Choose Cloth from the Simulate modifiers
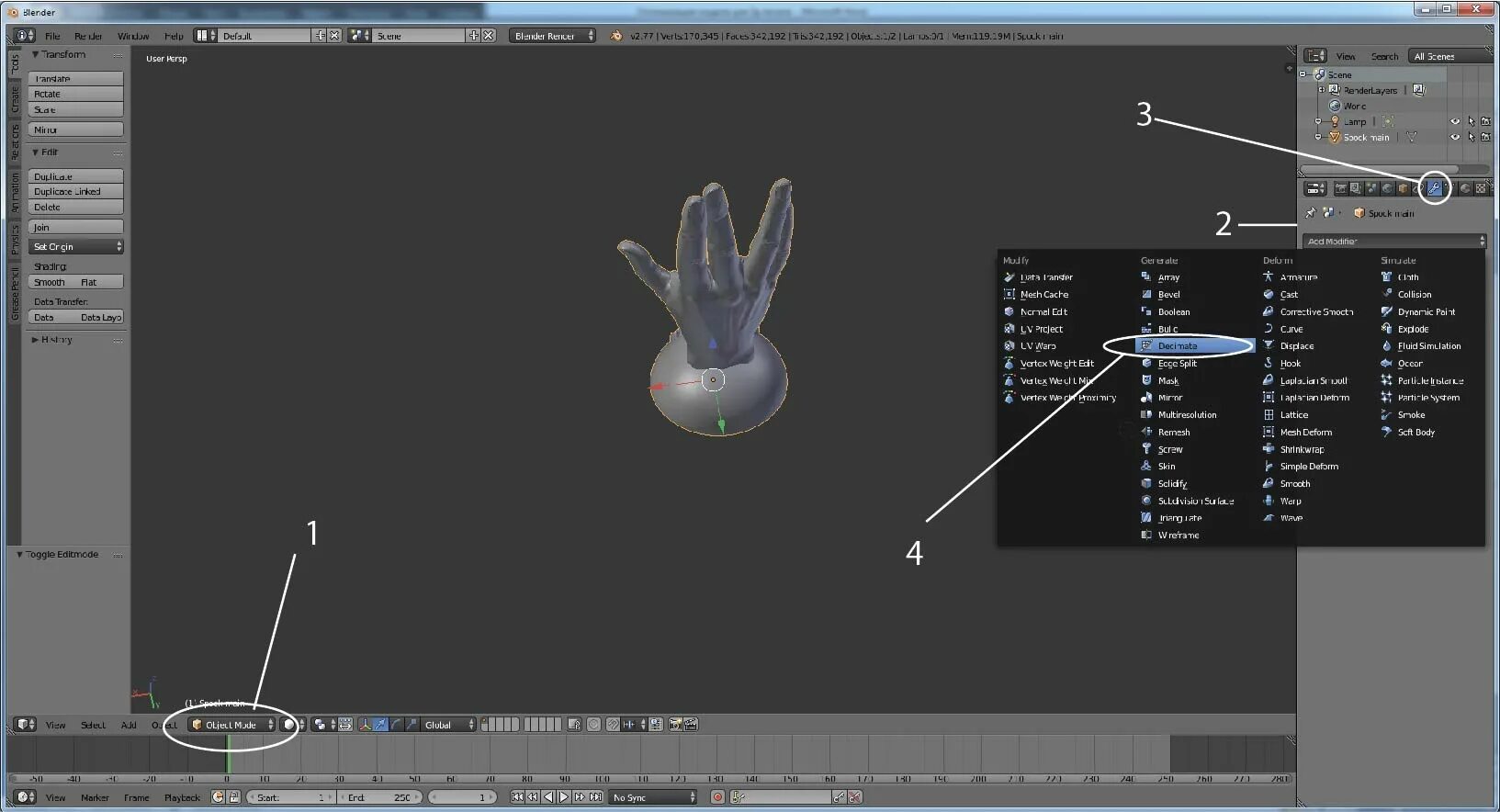Screen dimensions: 1500x812 point(1408,276)
